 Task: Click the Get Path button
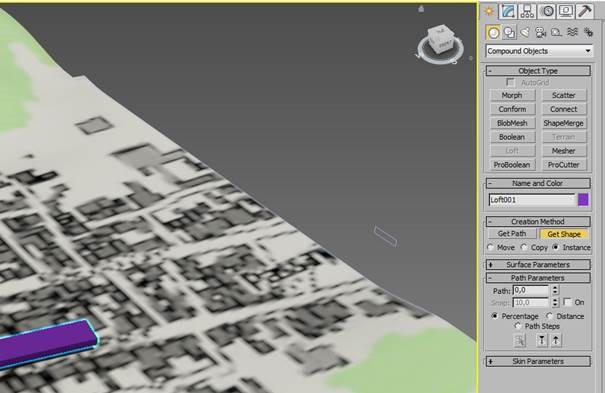512,234
